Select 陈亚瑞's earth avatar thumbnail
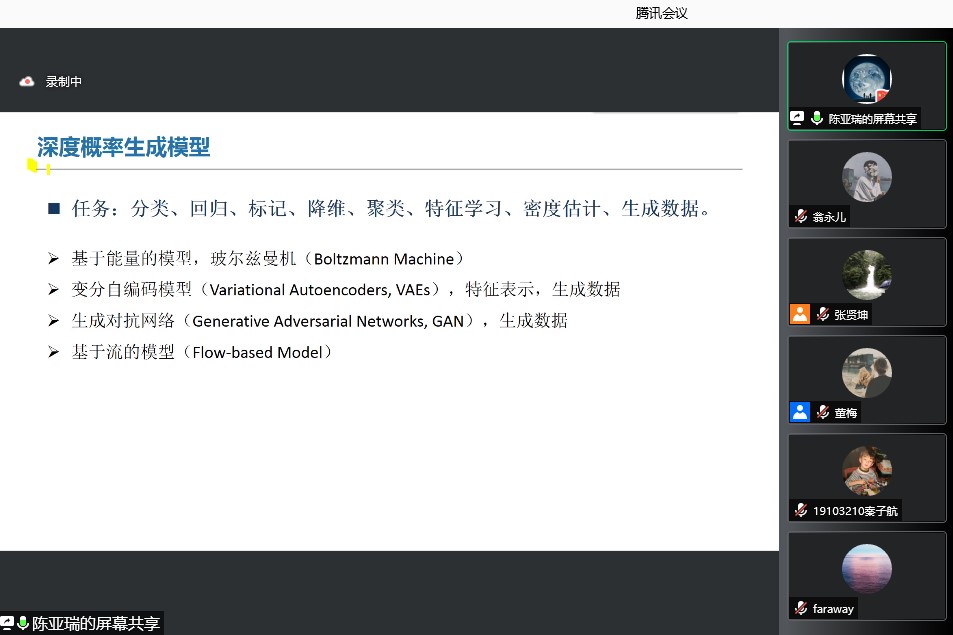This screenshot has height=635, width=953. point(866,80)
